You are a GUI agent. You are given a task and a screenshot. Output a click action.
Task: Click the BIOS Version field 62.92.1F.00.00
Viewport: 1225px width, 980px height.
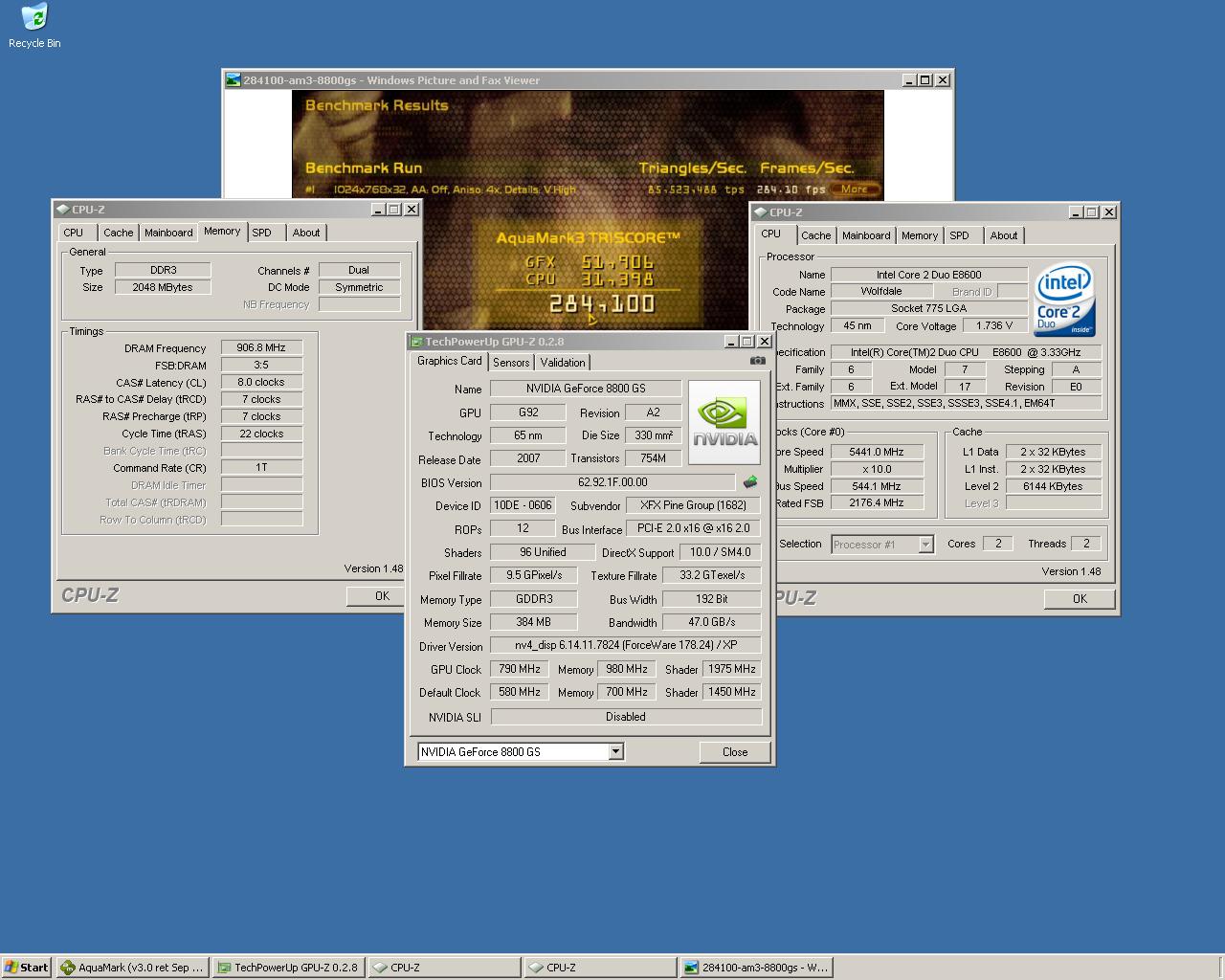click(x=612, y=482)
